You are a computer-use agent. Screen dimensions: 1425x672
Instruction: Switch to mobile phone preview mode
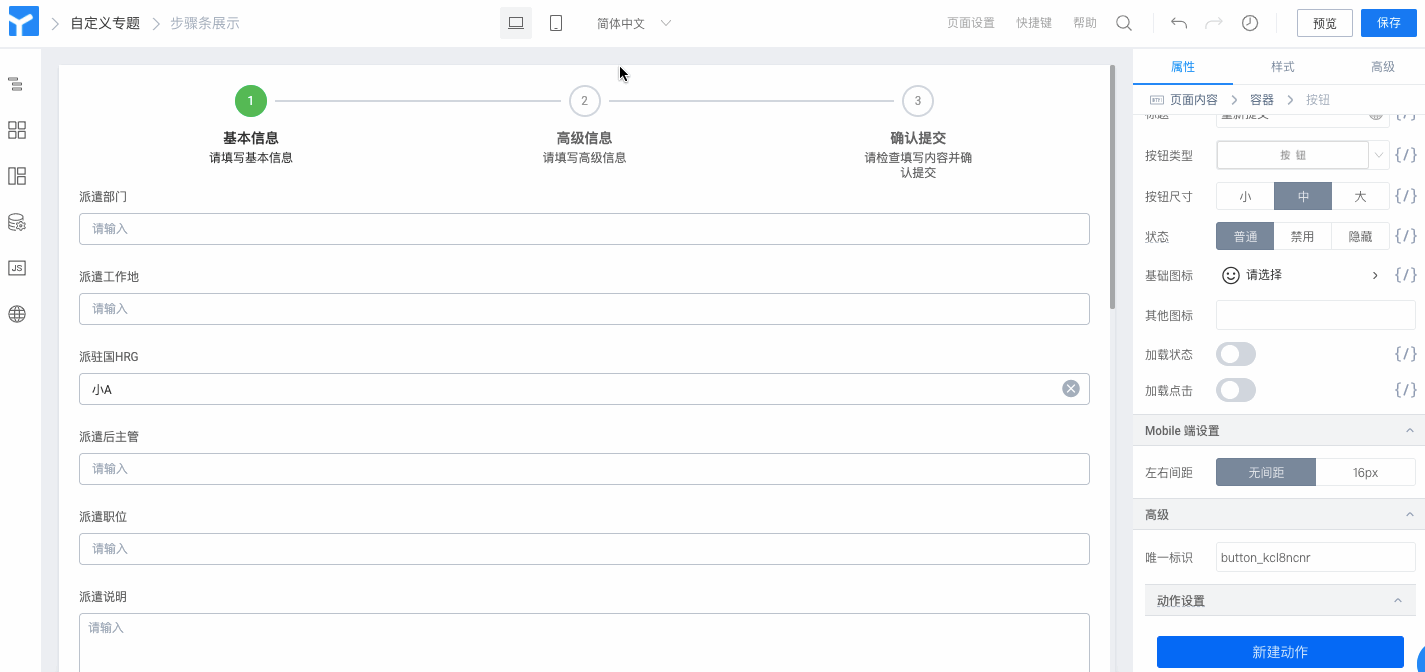coord(556,23)
